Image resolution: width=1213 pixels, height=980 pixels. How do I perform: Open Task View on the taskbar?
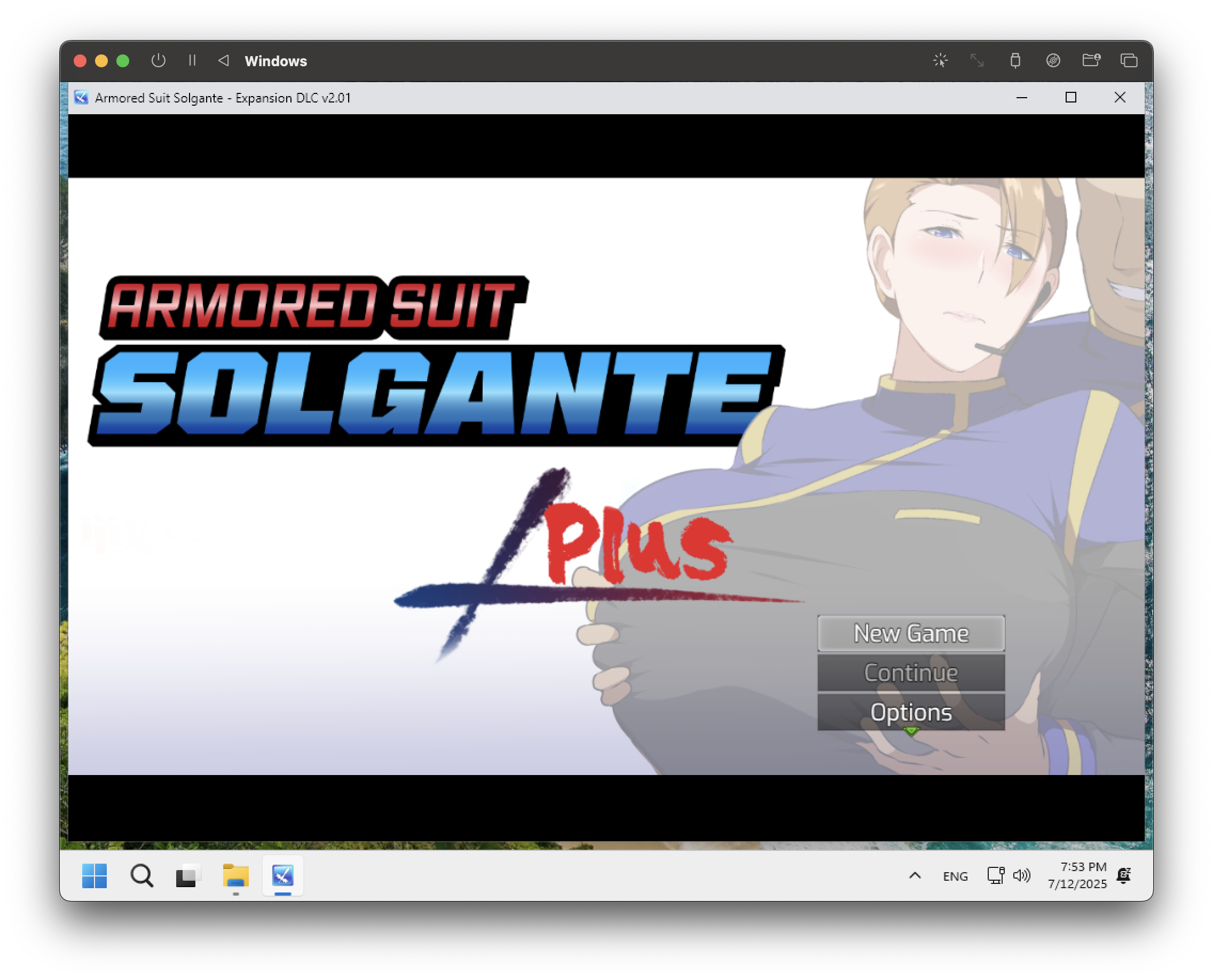[x=187, y=875]
